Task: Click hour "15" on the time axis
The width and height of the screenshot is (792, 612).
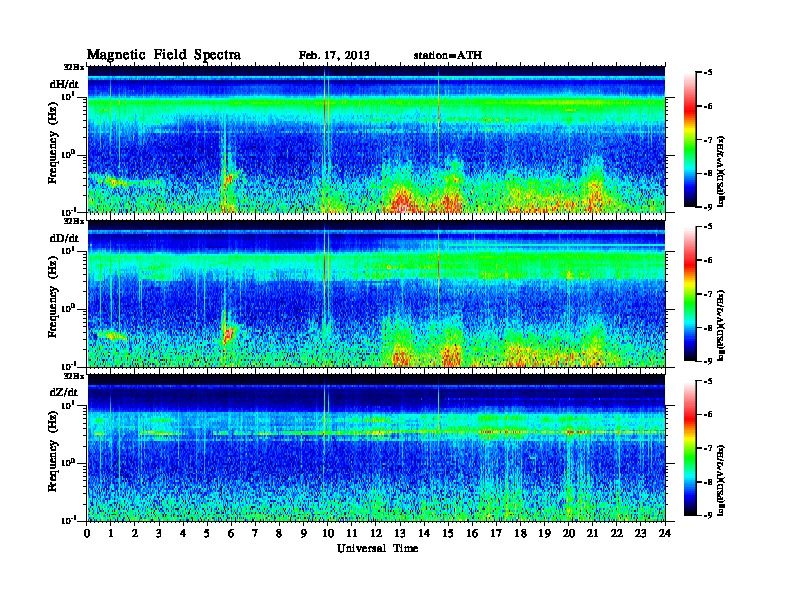Action: tap(448, 533)
